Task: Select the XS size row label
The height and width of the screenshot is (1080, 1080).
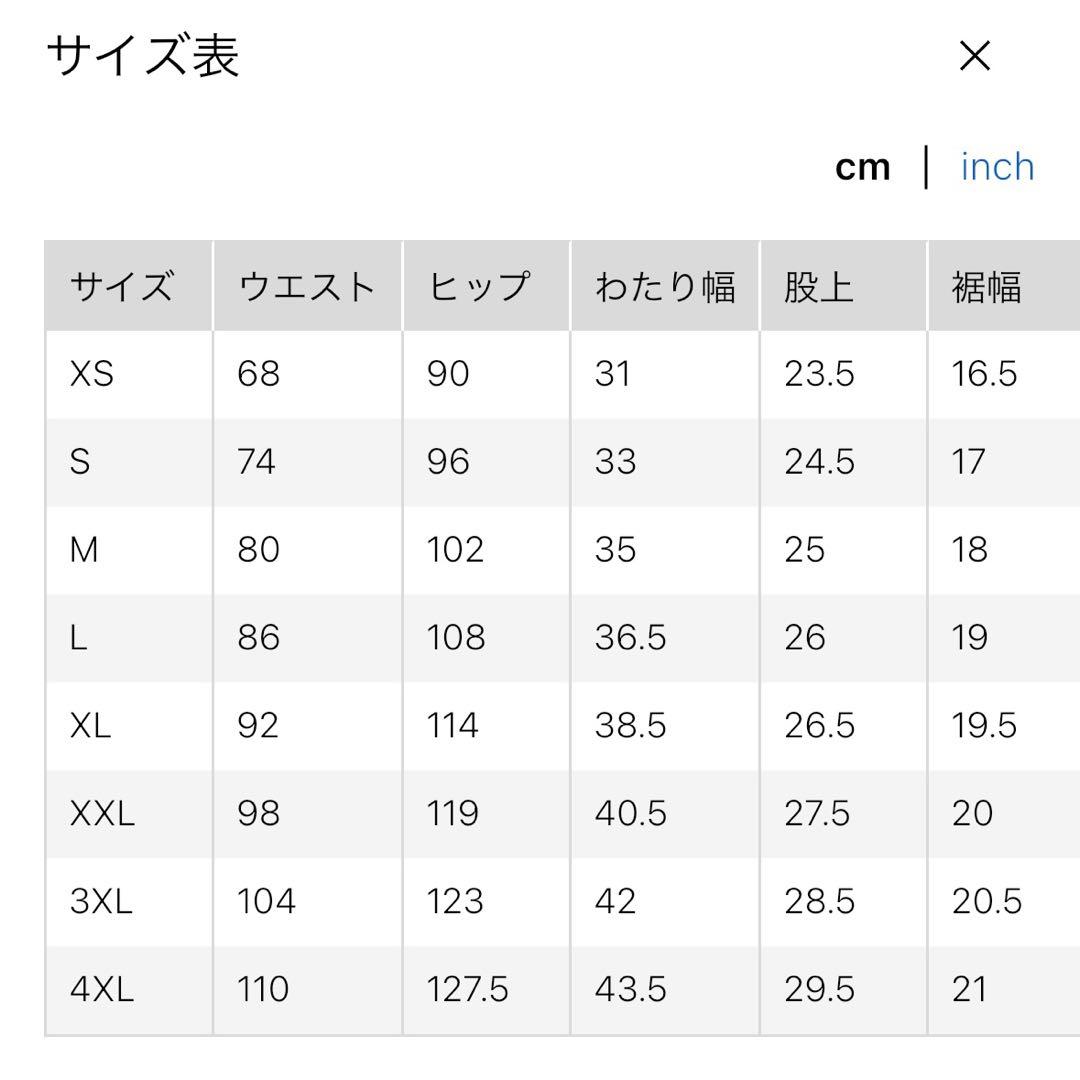Action: tap(92, 374)
